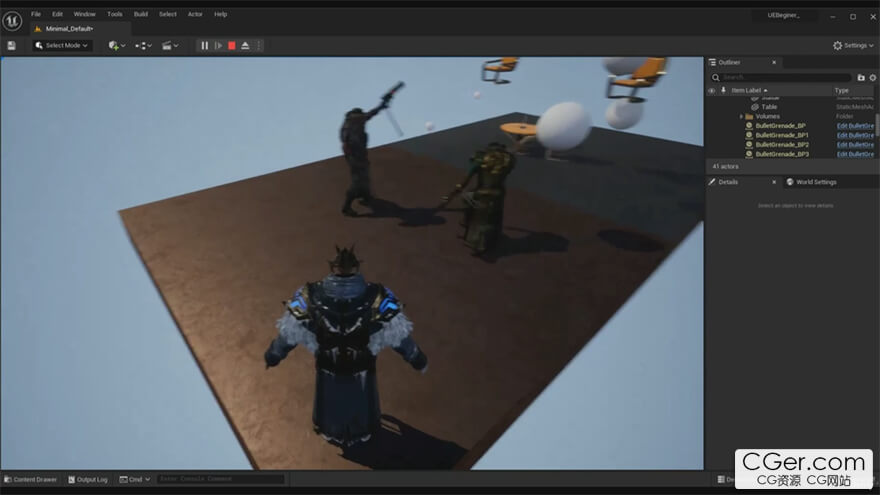Click the magnifier icon in the Outliner search
The height and width of the screenshot is (495, 880).
tap(716, 77)
